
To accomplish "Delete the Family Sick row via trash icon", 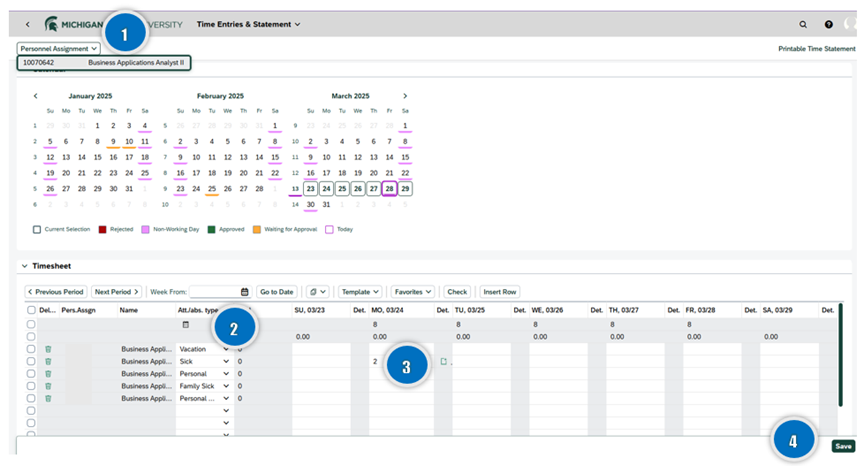I will [47, 386].
